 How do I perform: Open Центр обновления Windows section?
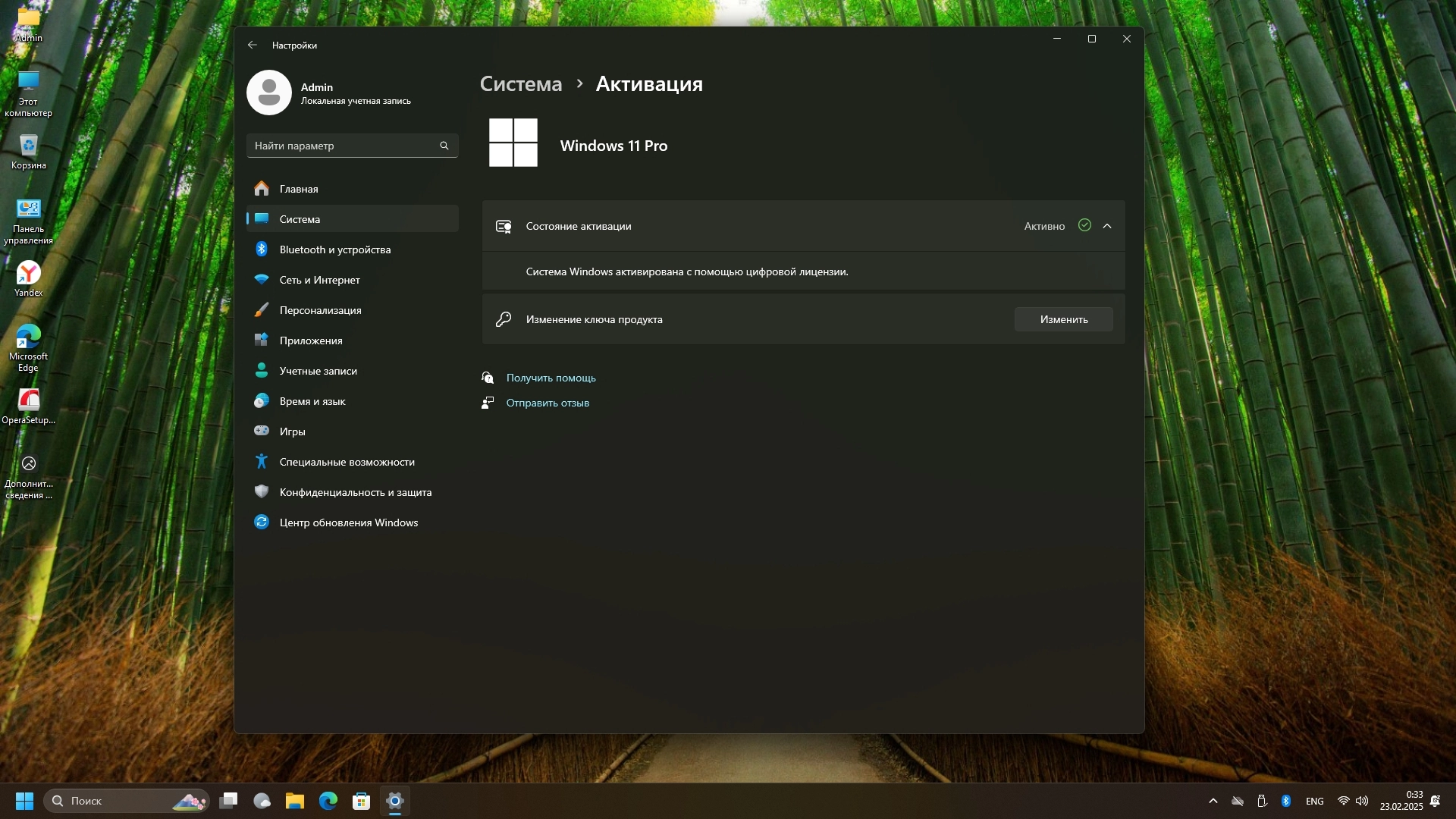tap(348, 522)
